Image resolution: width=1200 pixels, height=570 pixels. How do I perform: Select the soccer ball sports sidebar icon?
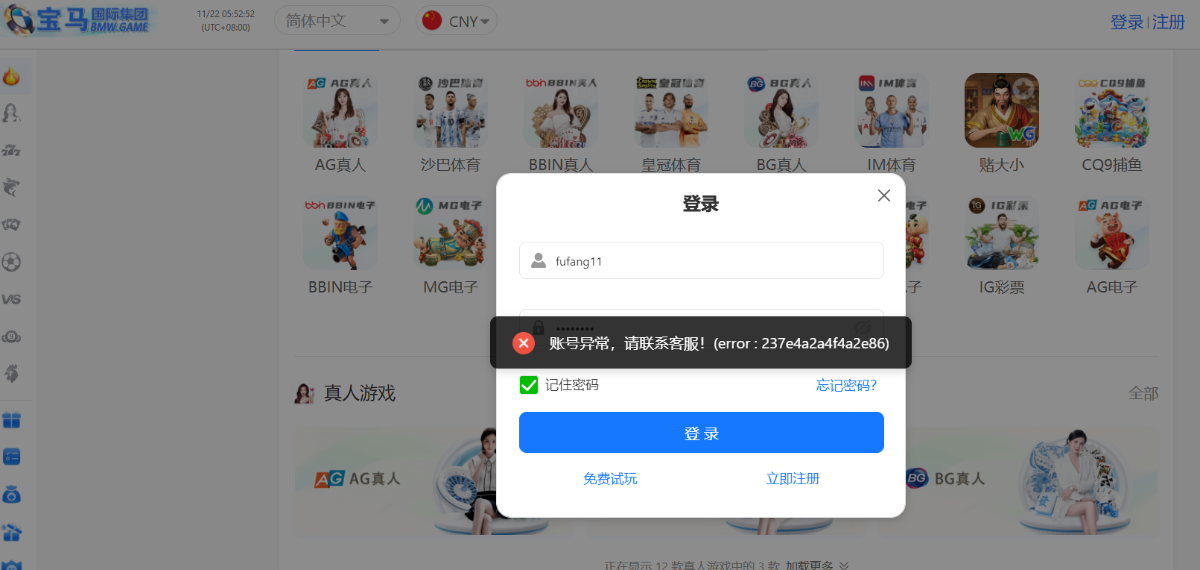(12, 262)
